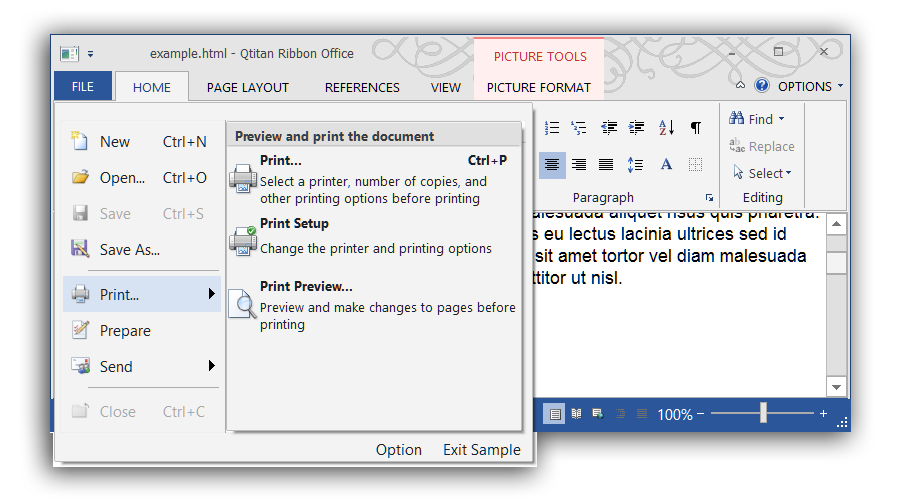Viewport: 900px width, 500px height.
Task: Click the zoom slider handle
Action: click(x=763, y=413)
